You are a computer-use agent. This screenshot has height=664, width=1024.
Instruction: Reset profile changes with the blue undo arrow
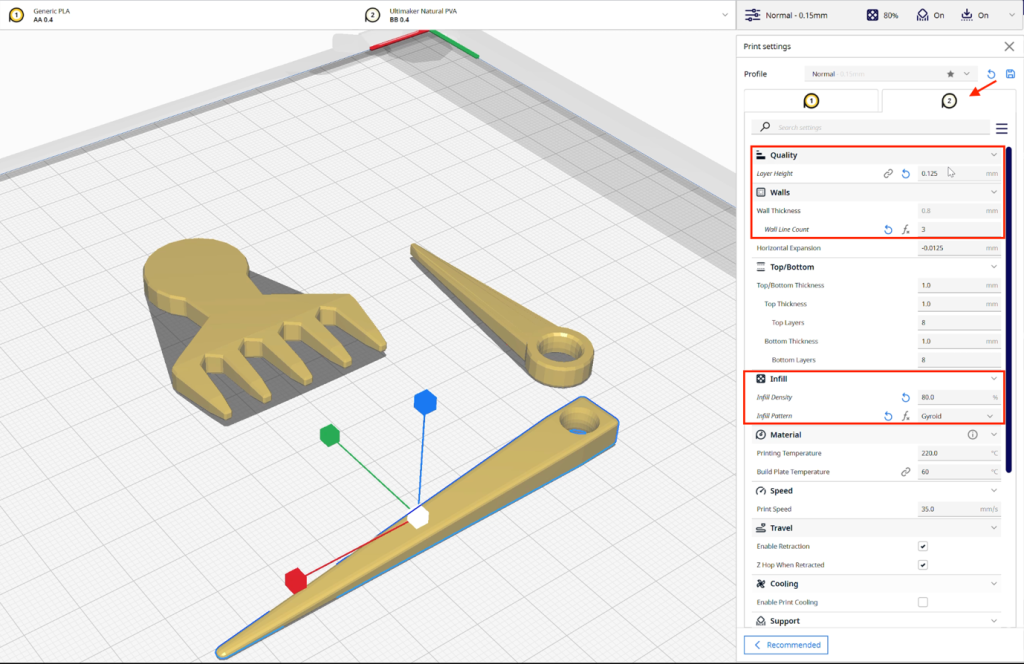point(991,74)
